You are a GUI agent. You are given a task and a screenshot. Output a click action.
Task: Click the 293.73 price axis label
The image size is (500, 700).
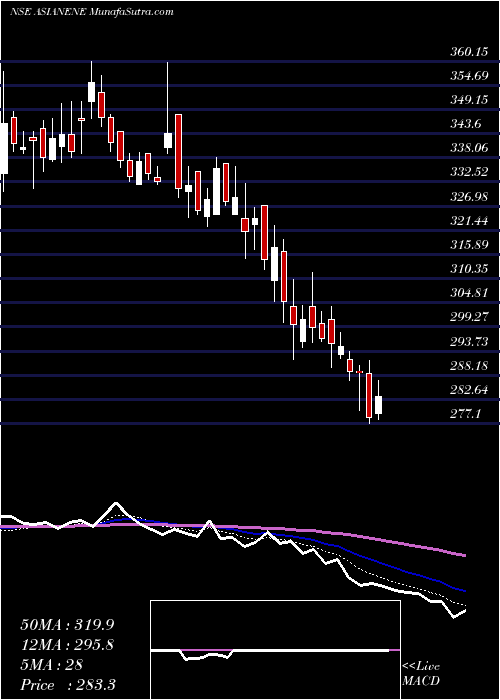(x=468, y=341)
